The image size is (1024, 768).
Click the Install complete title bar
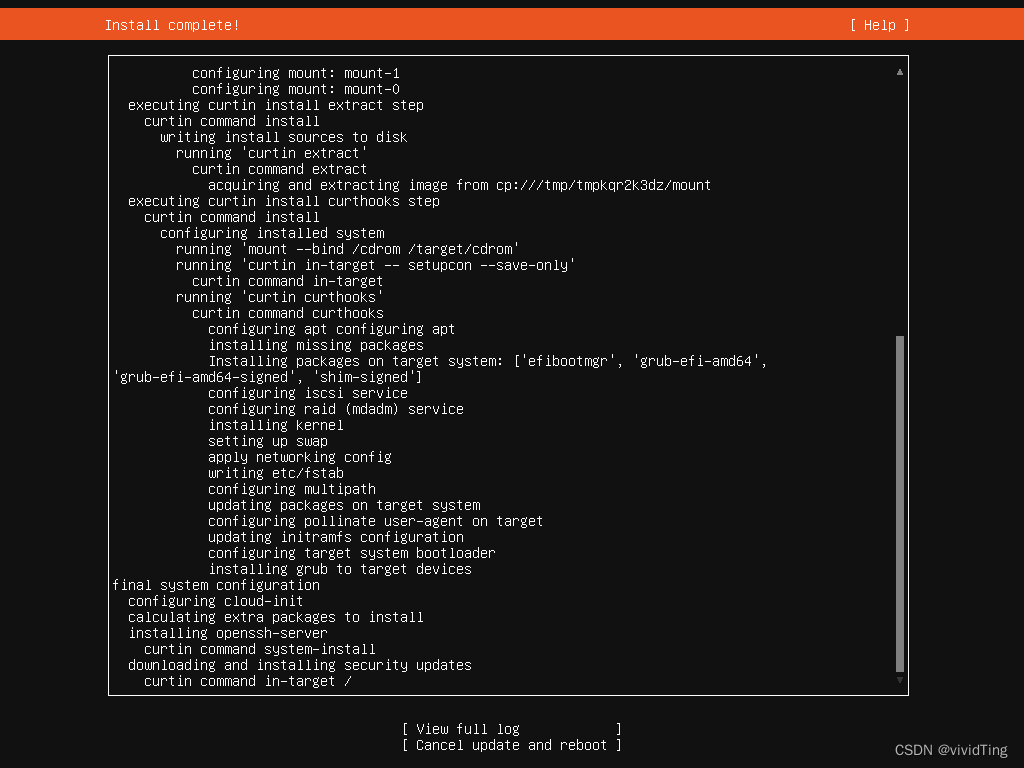coord(172,24)
